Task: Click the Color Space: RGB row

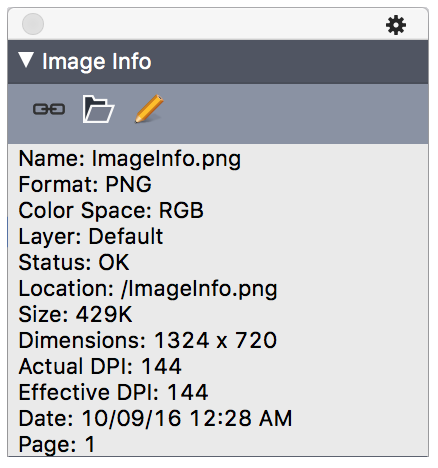Action: 111,211
